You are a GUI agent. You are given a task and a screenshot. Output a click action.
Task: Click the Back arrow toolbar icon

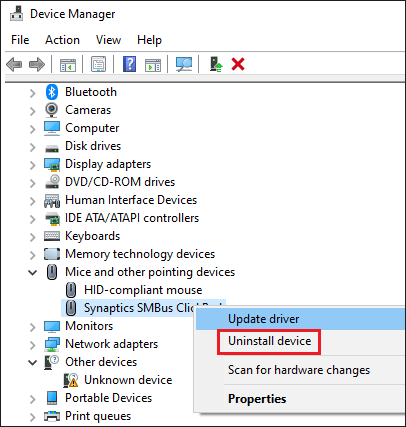pos(14,64)
